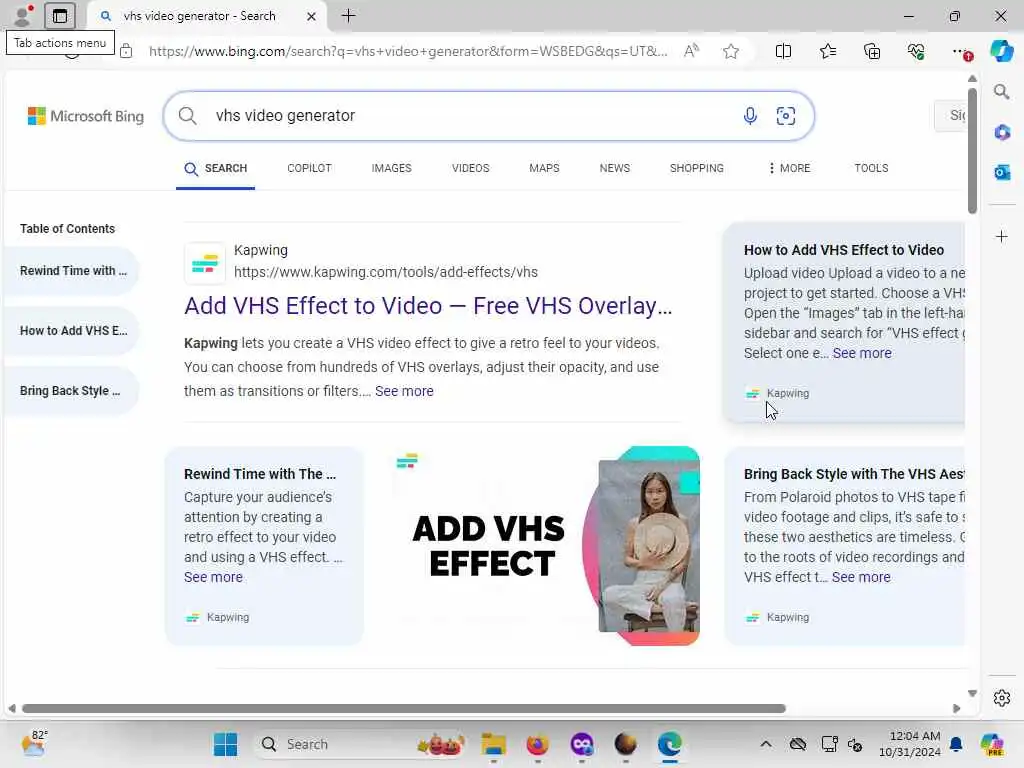Expand 'See more' in Bring Back Style card
1024x768 pixels.
861,577
